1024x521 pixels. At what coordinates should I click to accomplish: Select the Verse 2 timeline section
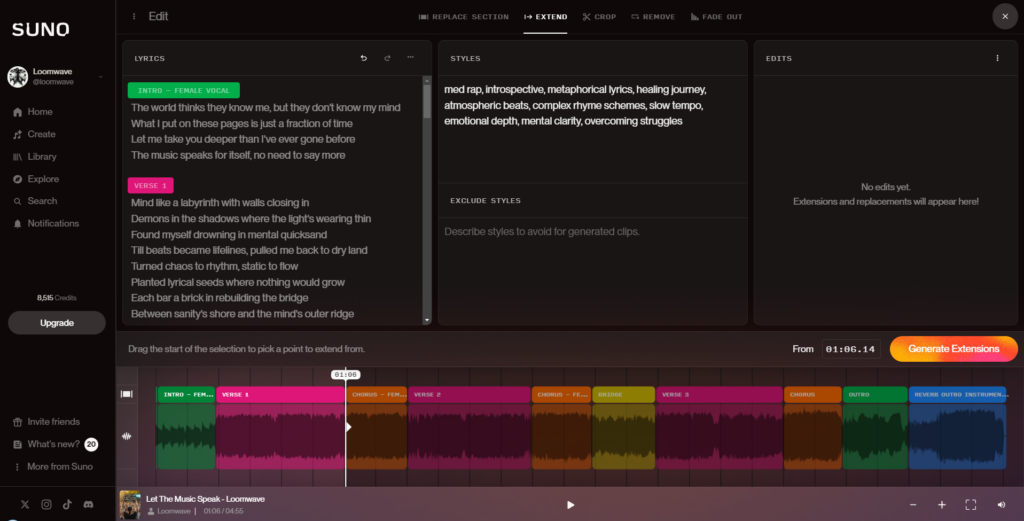point(469,394)
